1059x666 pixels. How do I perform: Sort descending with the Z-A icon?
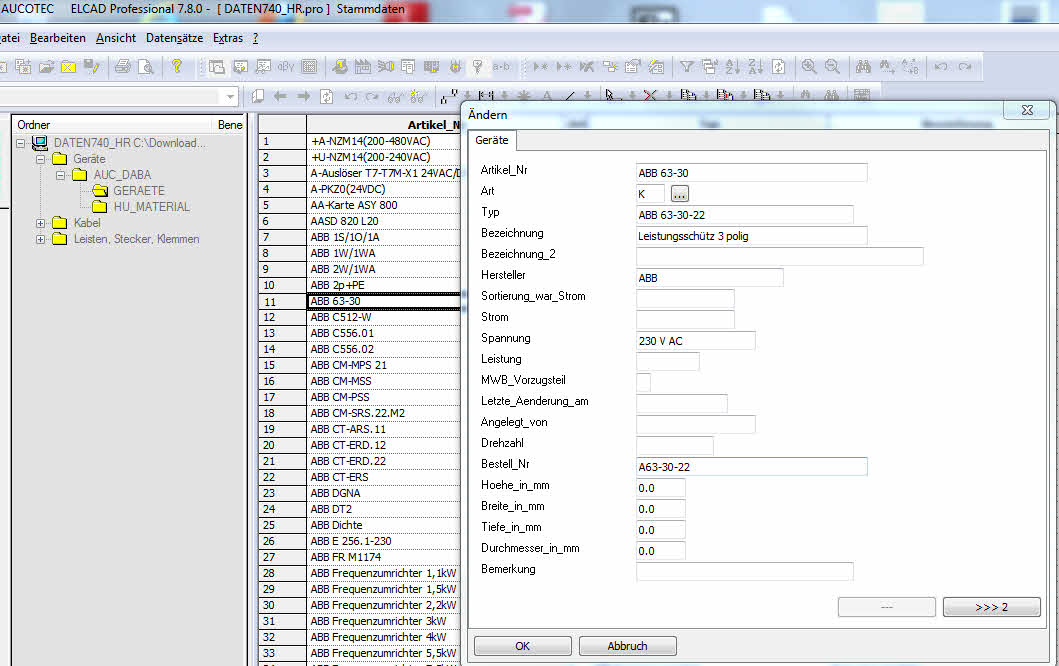[x=756, y=66]
